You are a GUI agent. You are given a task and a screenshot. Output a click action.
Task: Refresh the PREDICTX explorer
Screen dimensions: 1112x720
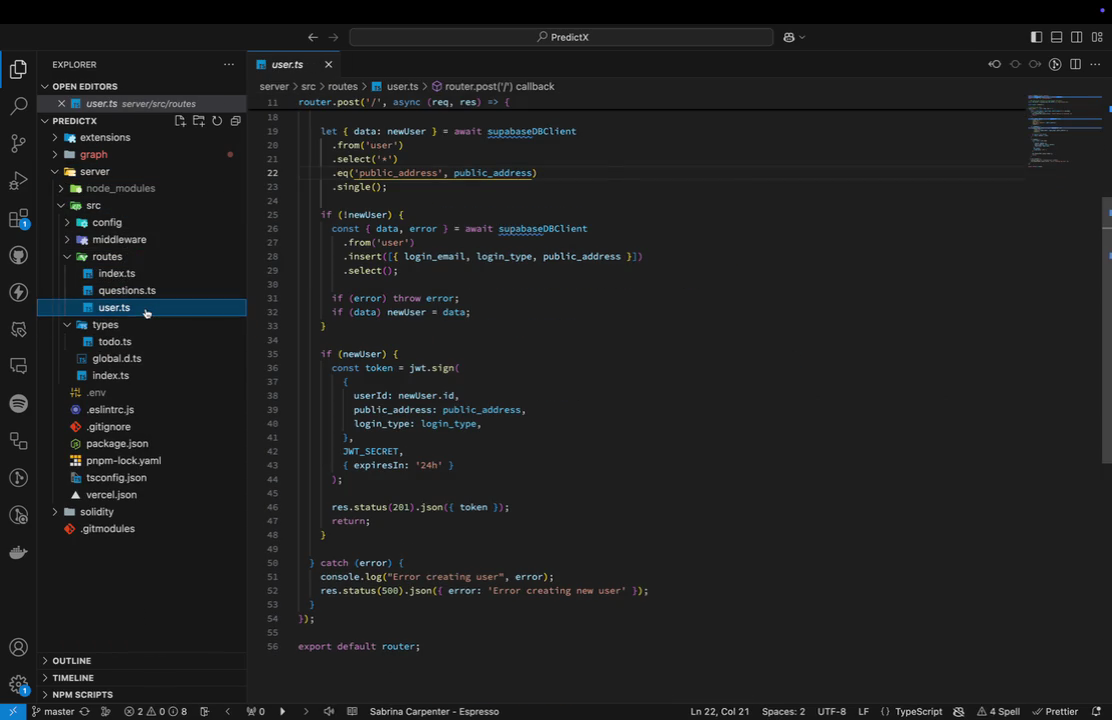pyautogui.click(x=217, y=121)
